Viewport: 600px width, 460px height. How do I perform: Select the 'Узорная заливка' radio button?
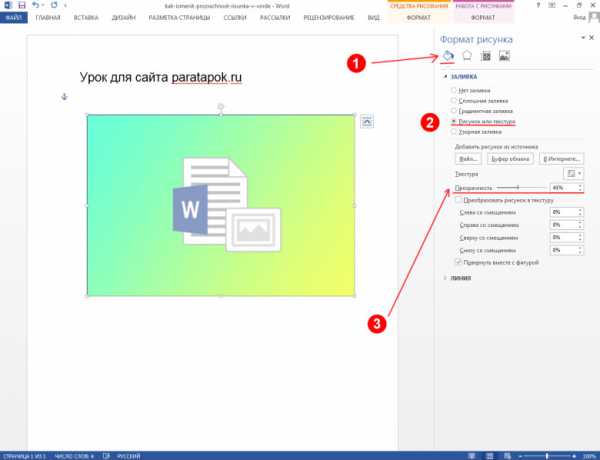click(x=453, y=132)
